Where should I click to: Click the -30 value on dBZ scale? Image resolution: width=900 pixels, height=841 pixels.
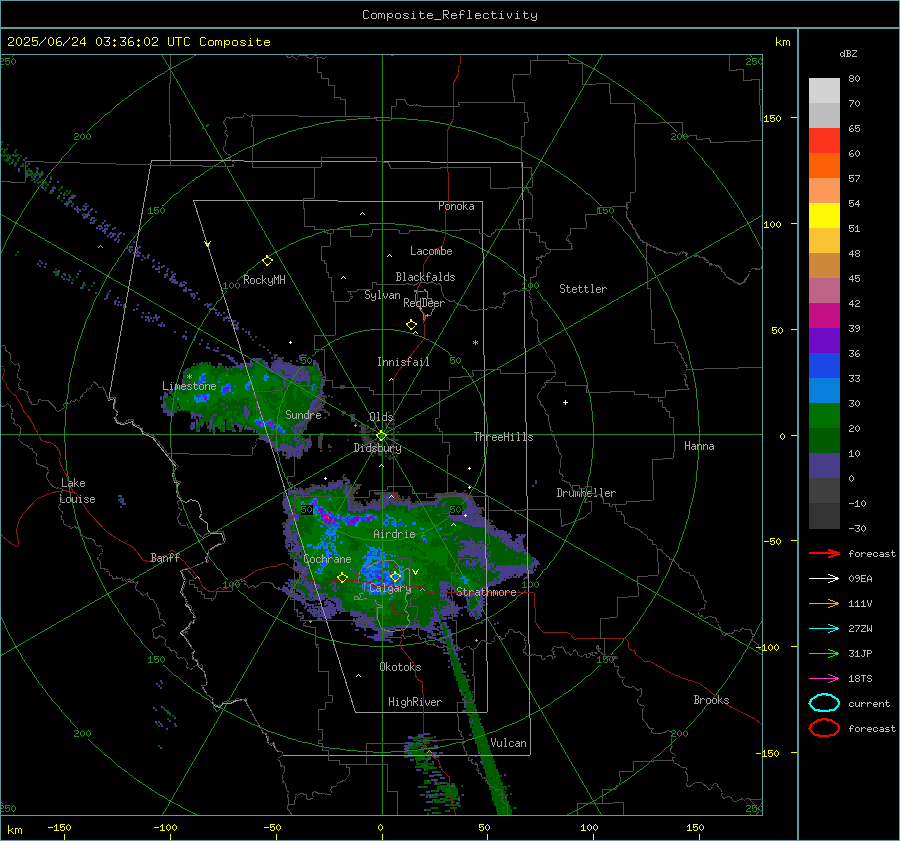[x=857, y=528]
